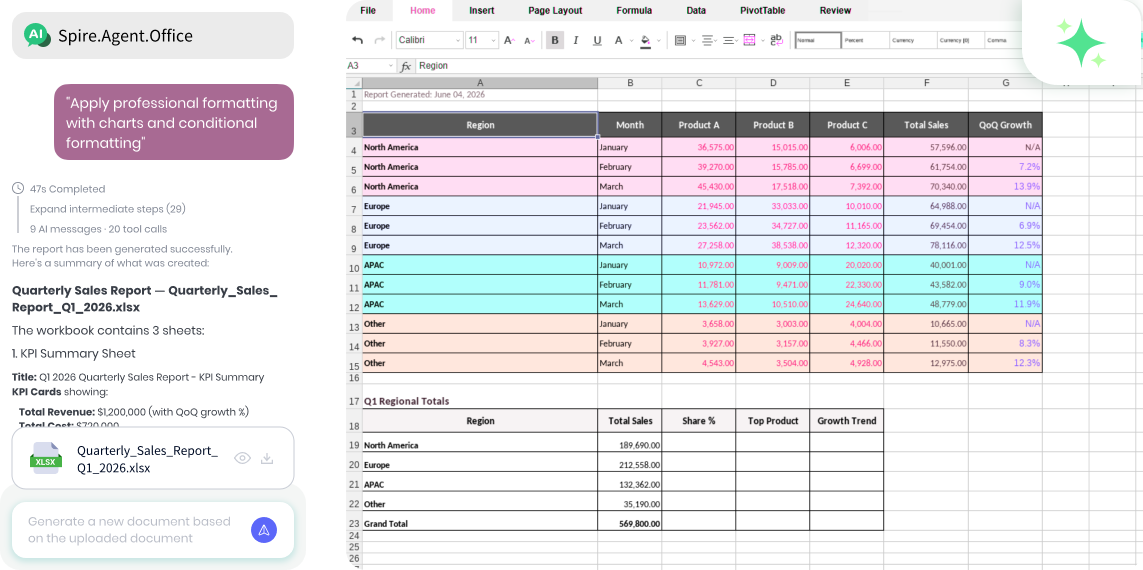Open the File menu

pyautogui.click(x=368, y=10)
